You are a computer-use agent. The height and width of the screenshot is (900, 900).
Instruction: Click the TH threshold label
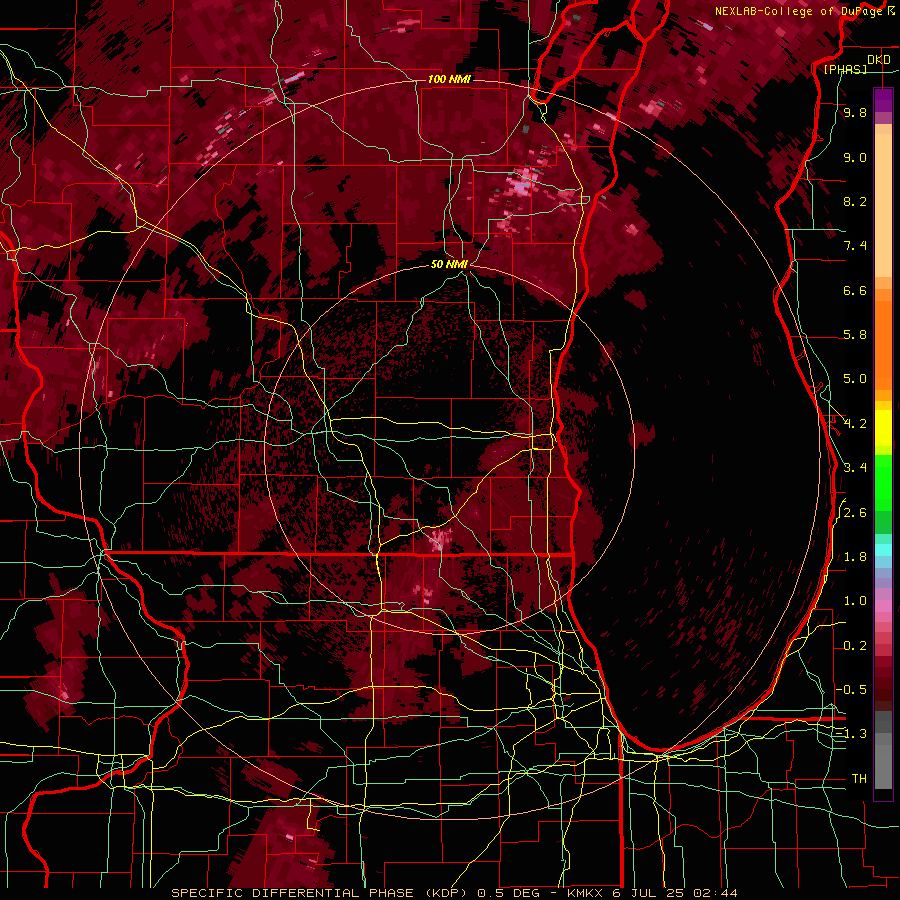859,779
